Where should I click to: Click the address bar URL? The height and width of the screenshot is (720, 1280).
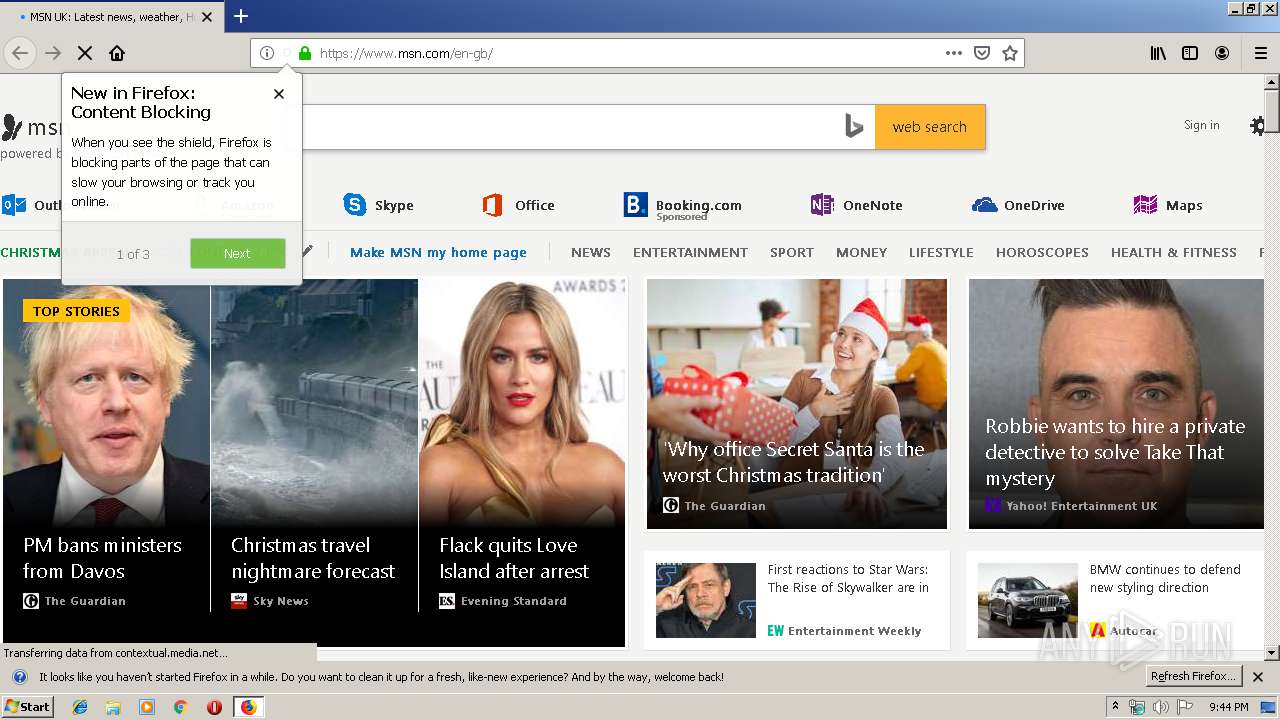tap(406, 53)
